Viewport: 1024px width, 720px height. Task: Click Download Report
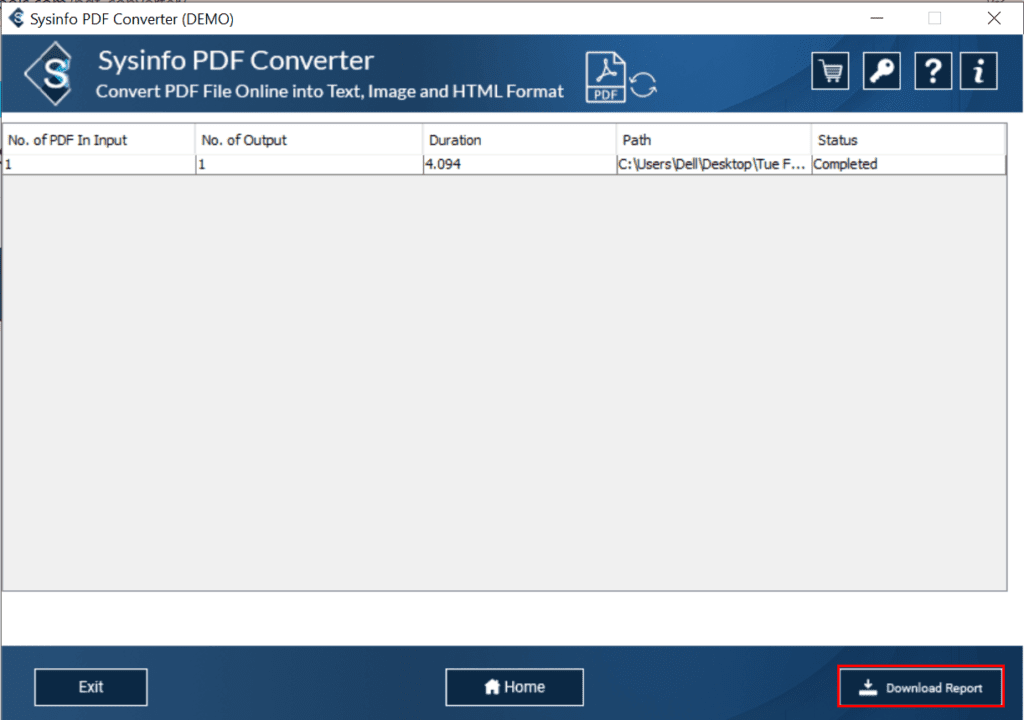(x=920, y=687)
